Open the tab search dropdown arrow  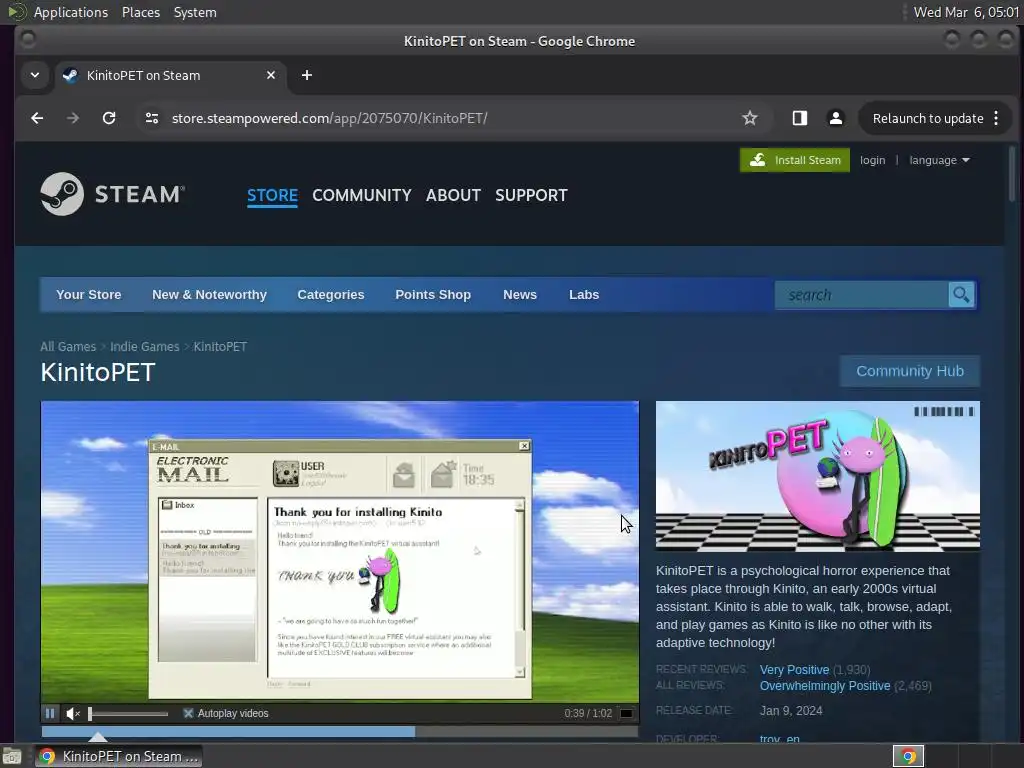click(x=35, y=75)
